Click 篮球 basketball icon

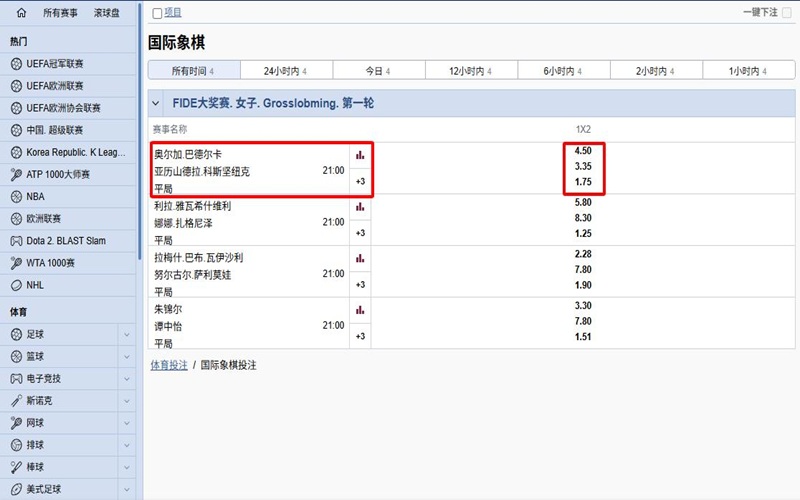tap(16, 356)
